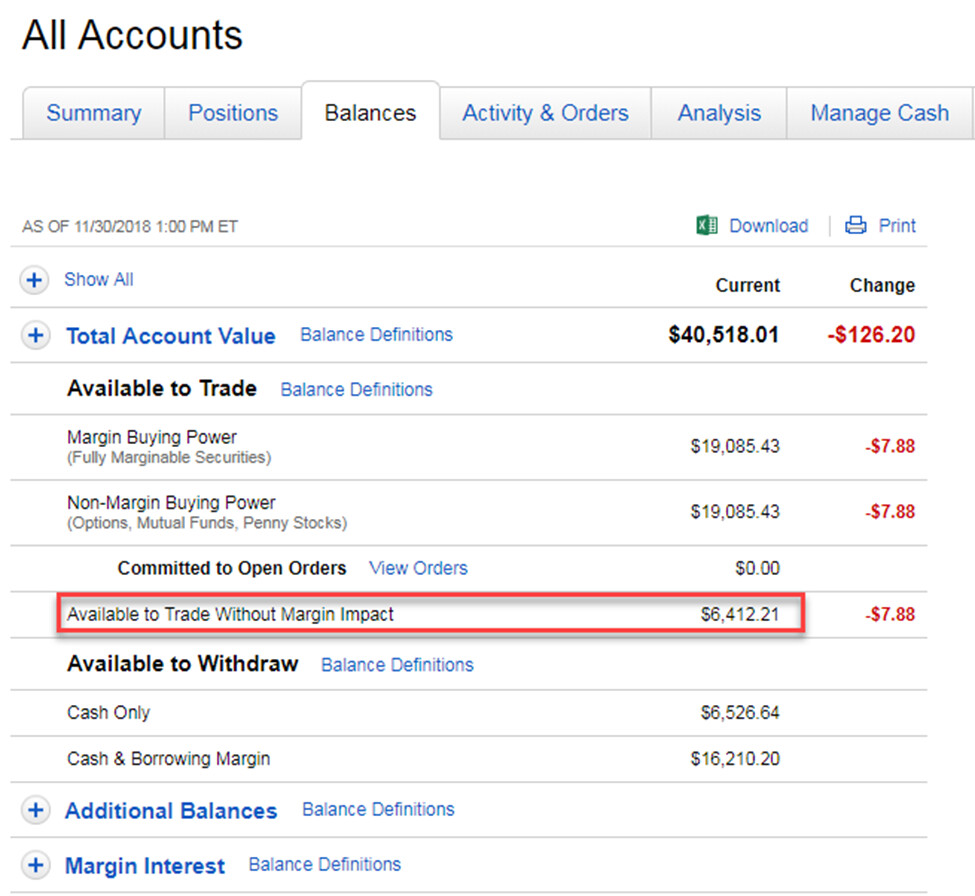975x896 pixels.
Task: Switch to the Summary tab
Action: pyautogui.click(x=93, y=113)
